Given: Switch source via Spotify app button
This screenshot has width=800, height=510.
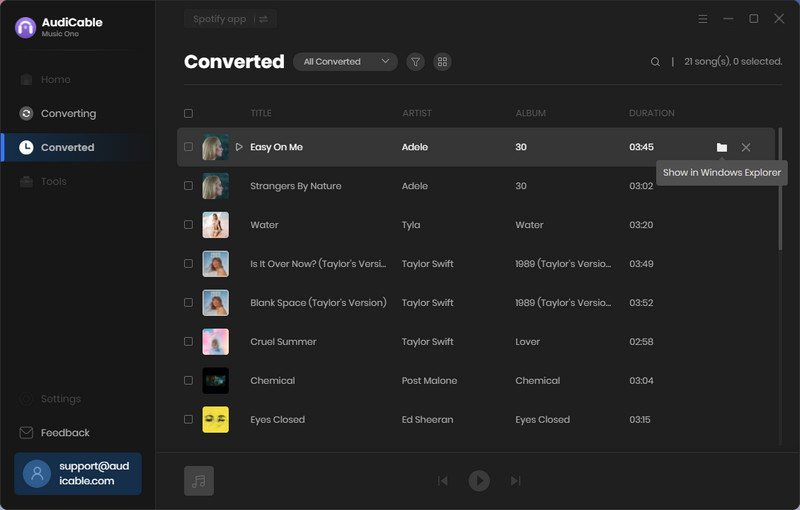Looking at the screenshot, I should (230, 19).
